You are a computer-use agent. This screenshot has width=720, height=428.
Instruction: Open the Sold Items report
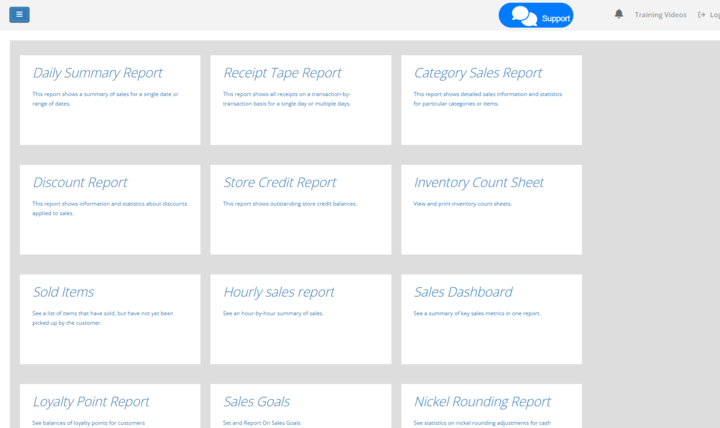pos(63,292)
